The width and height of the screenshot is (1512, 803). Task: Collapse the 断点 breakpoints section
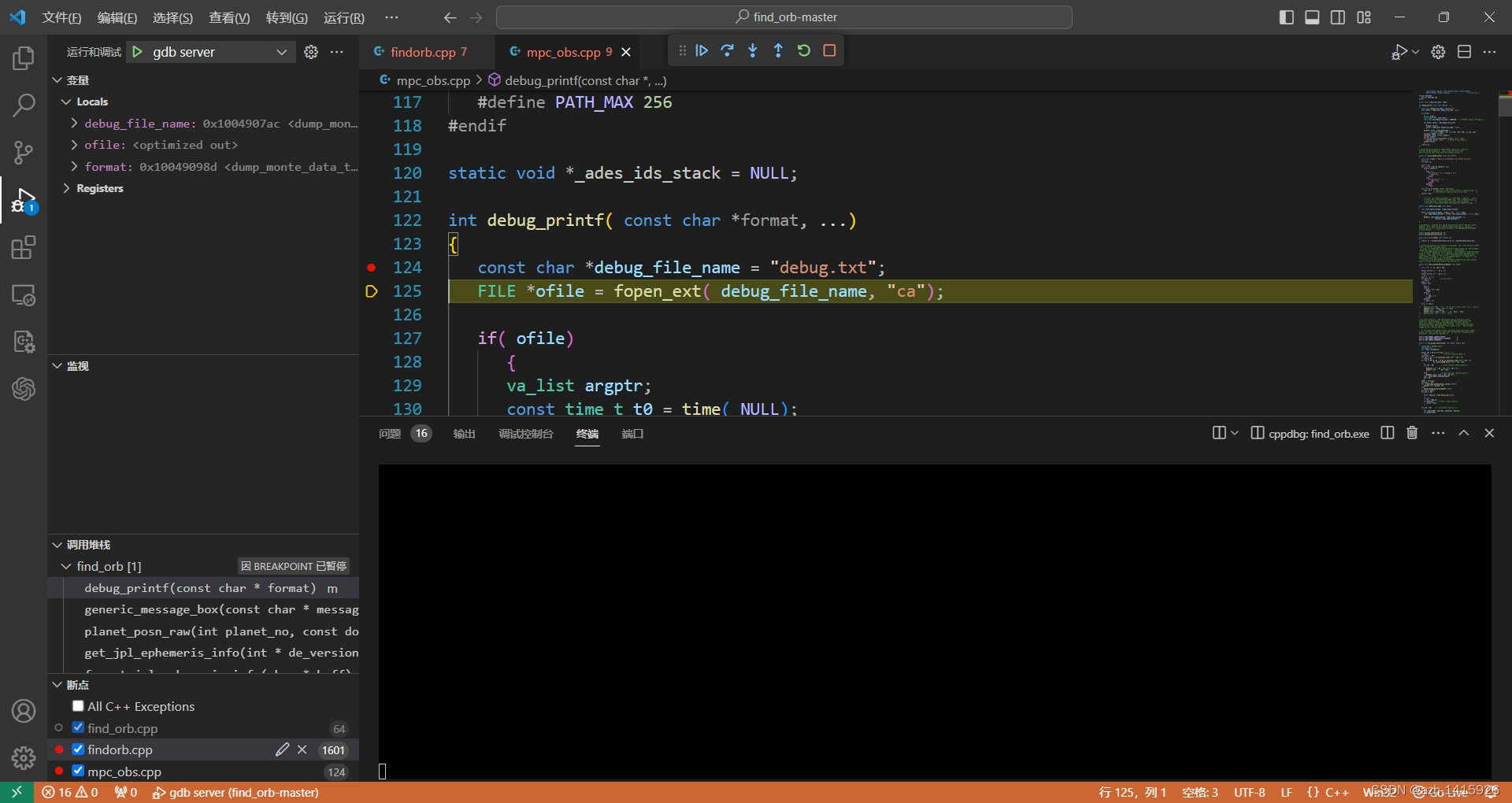pos(57,685)
